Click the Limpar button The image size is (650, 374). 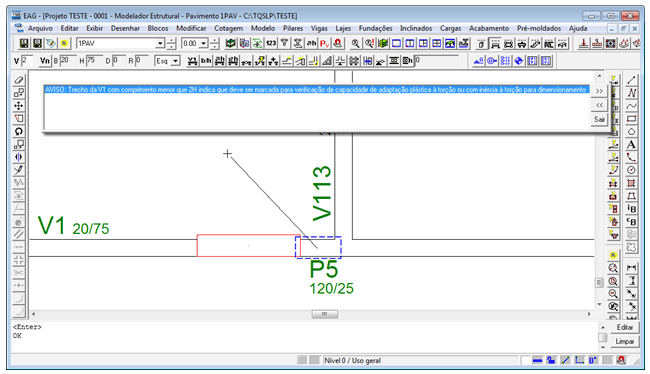click(x=624, y=341)
